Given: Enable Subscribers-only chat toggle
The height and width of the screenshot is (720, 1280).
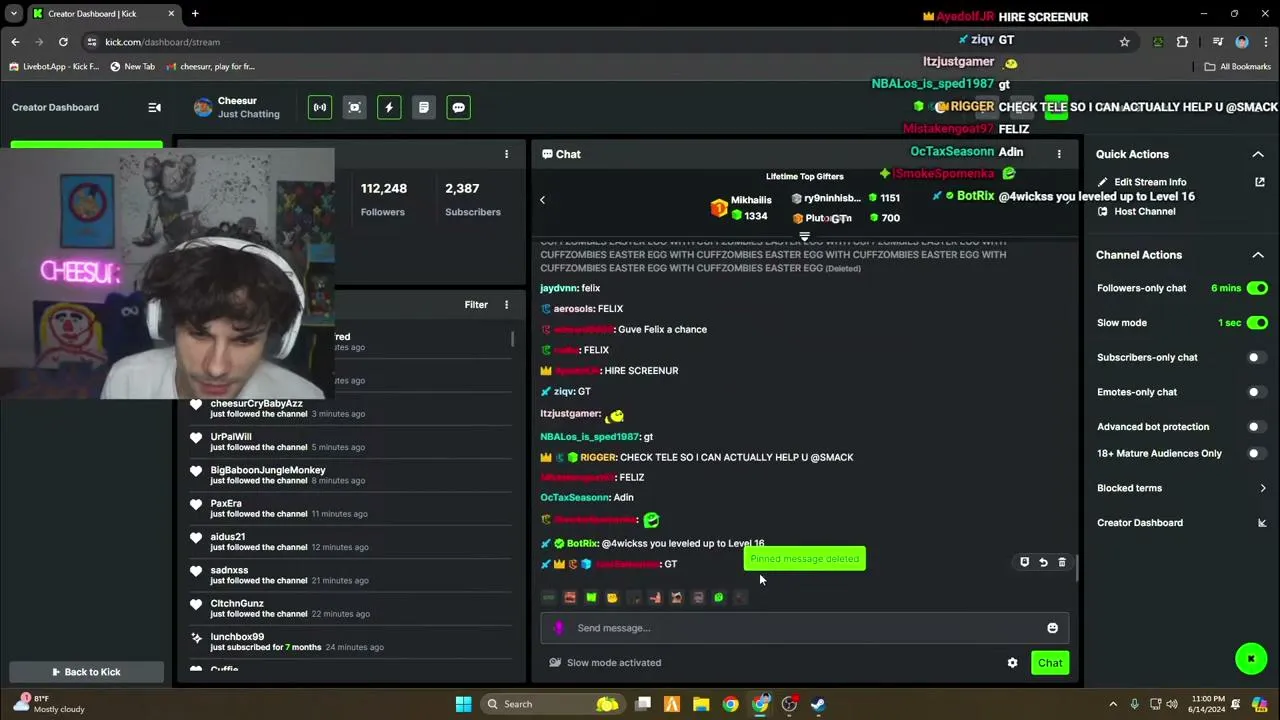Looking at the screenshot, I should point(1257,357).
